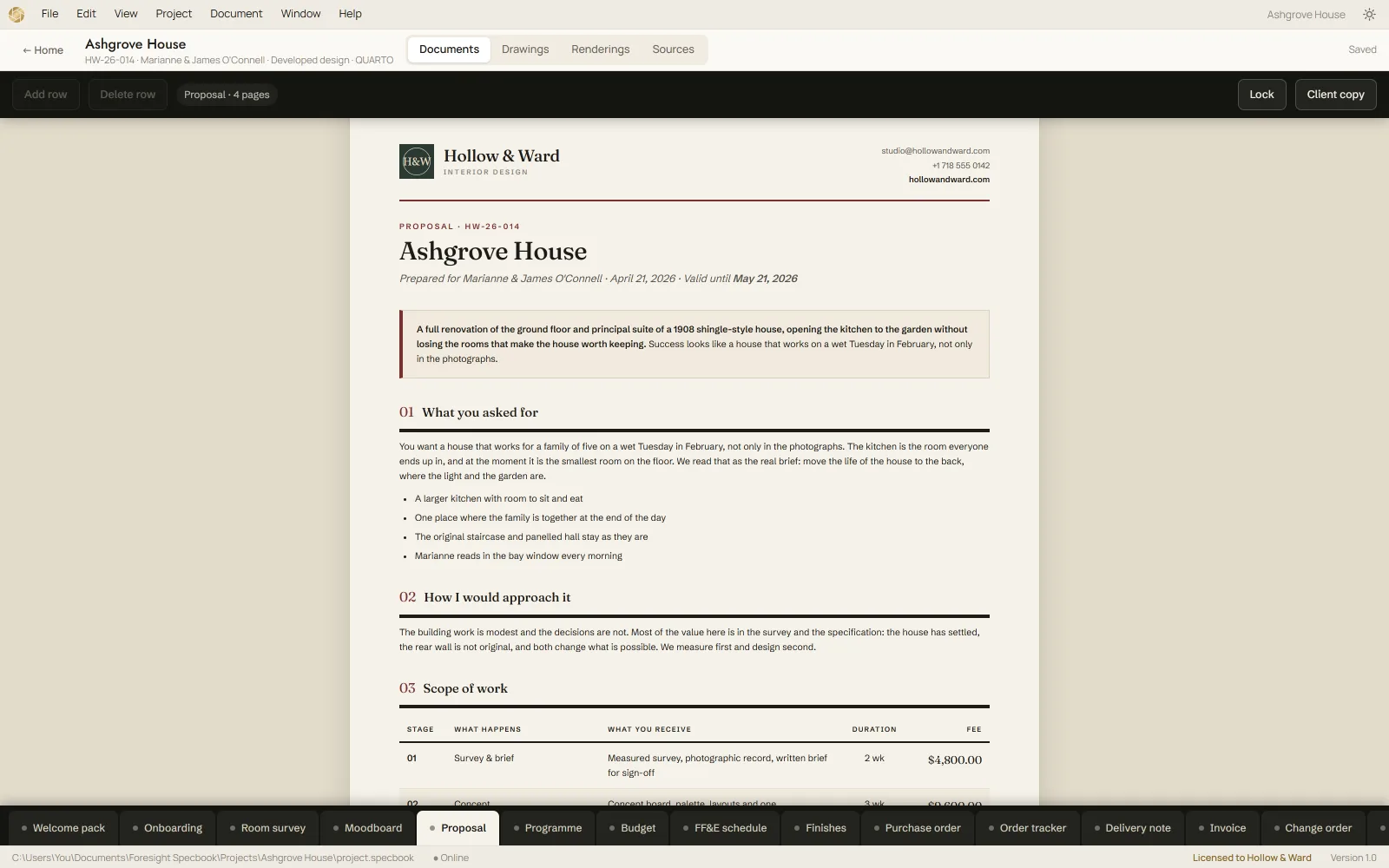The height and width of the screenshot is (868, 1389).
Task: Click the hollowandward.com website text
Action: [x=949, y=180]
